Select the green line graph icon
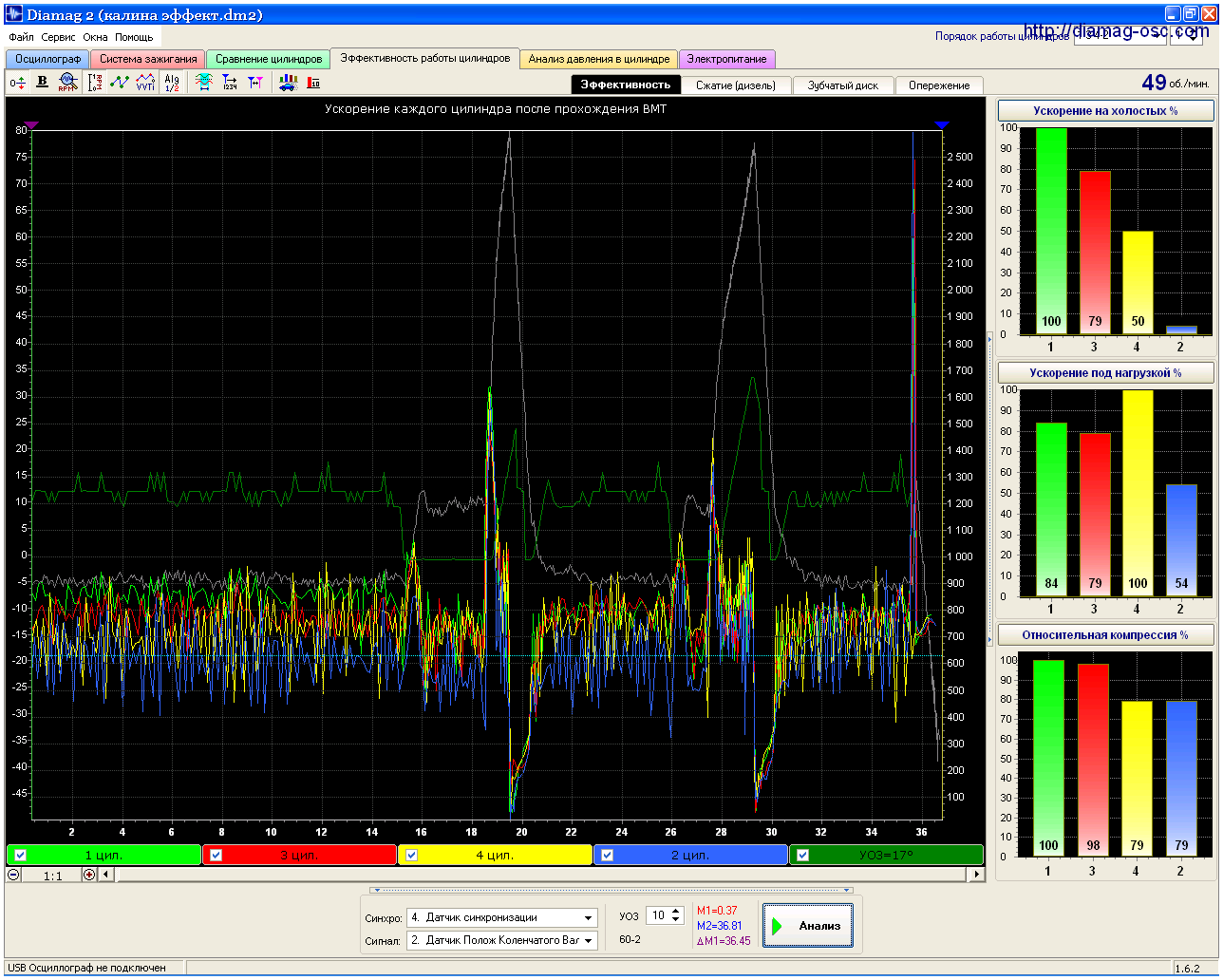Image resolution: width=1223 pixels, height=980 pixels. (120, 83)
